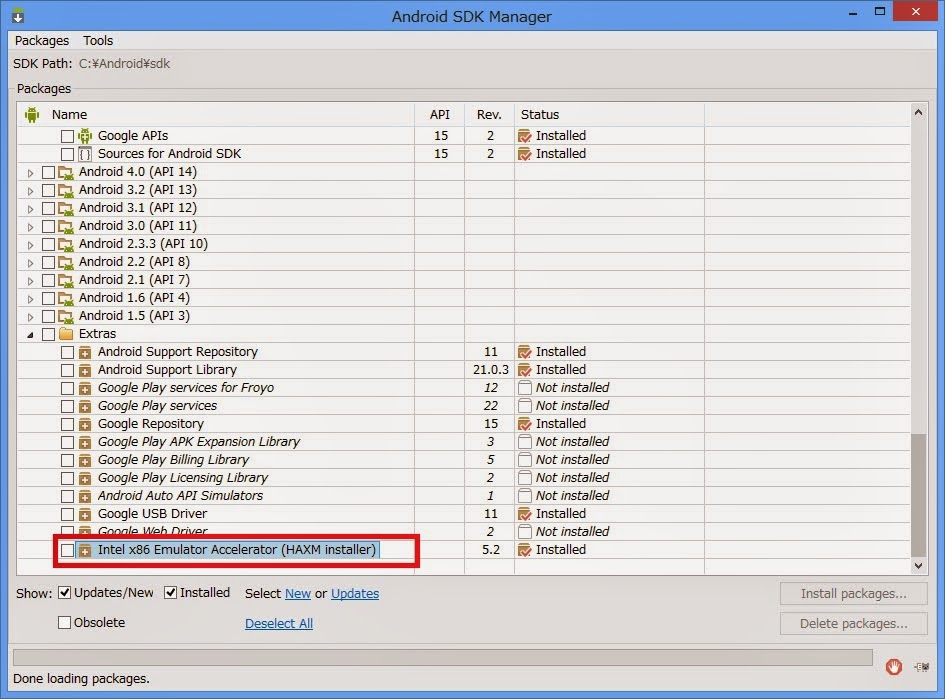Click the Install packages button
945x699 pixels.
tap(853, 594)
